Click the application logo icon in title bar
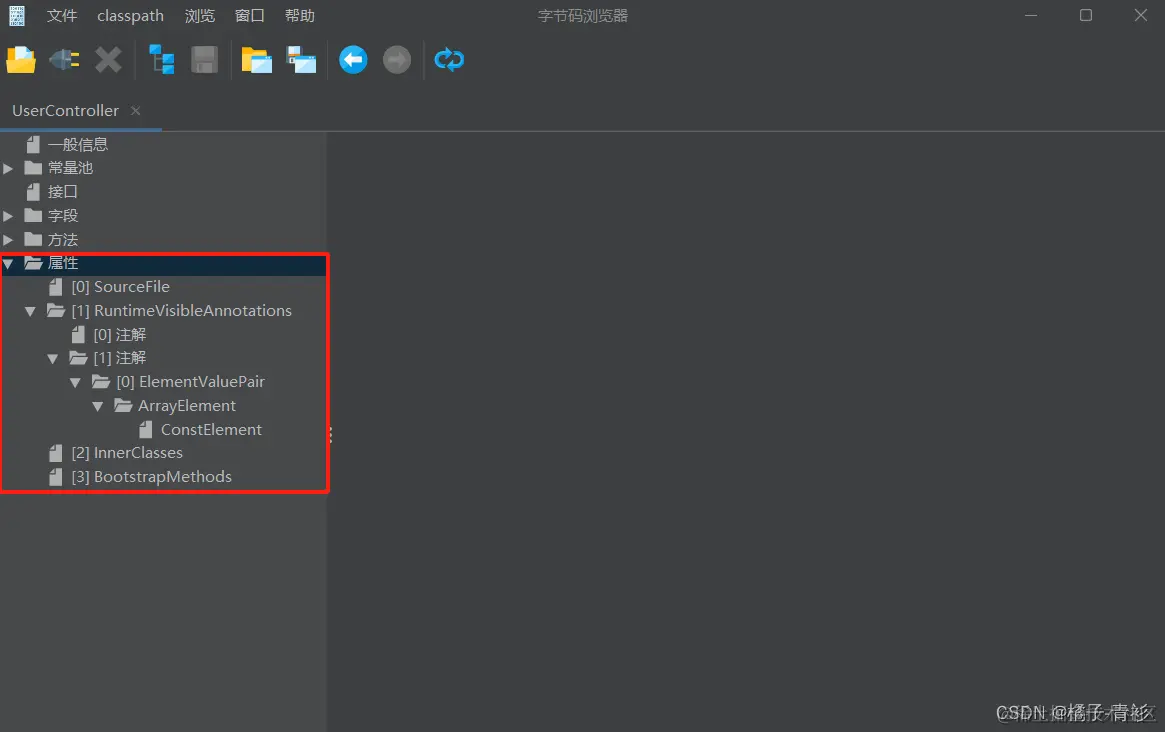This screenshot has height=732, width=1165. point(17,16)
